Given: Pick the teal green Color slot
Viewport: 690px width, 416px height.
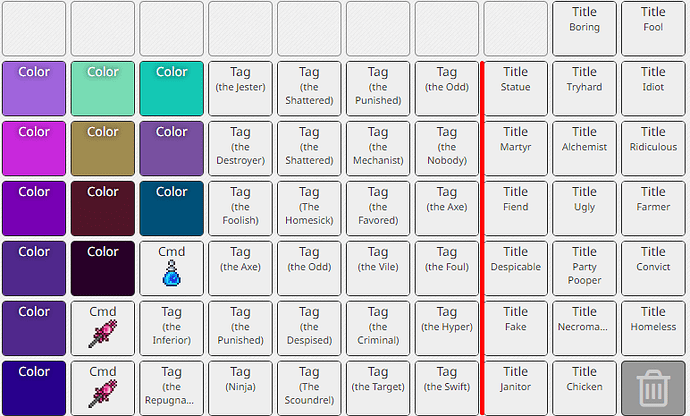Looking at the screenshot, I should [172, 88].
